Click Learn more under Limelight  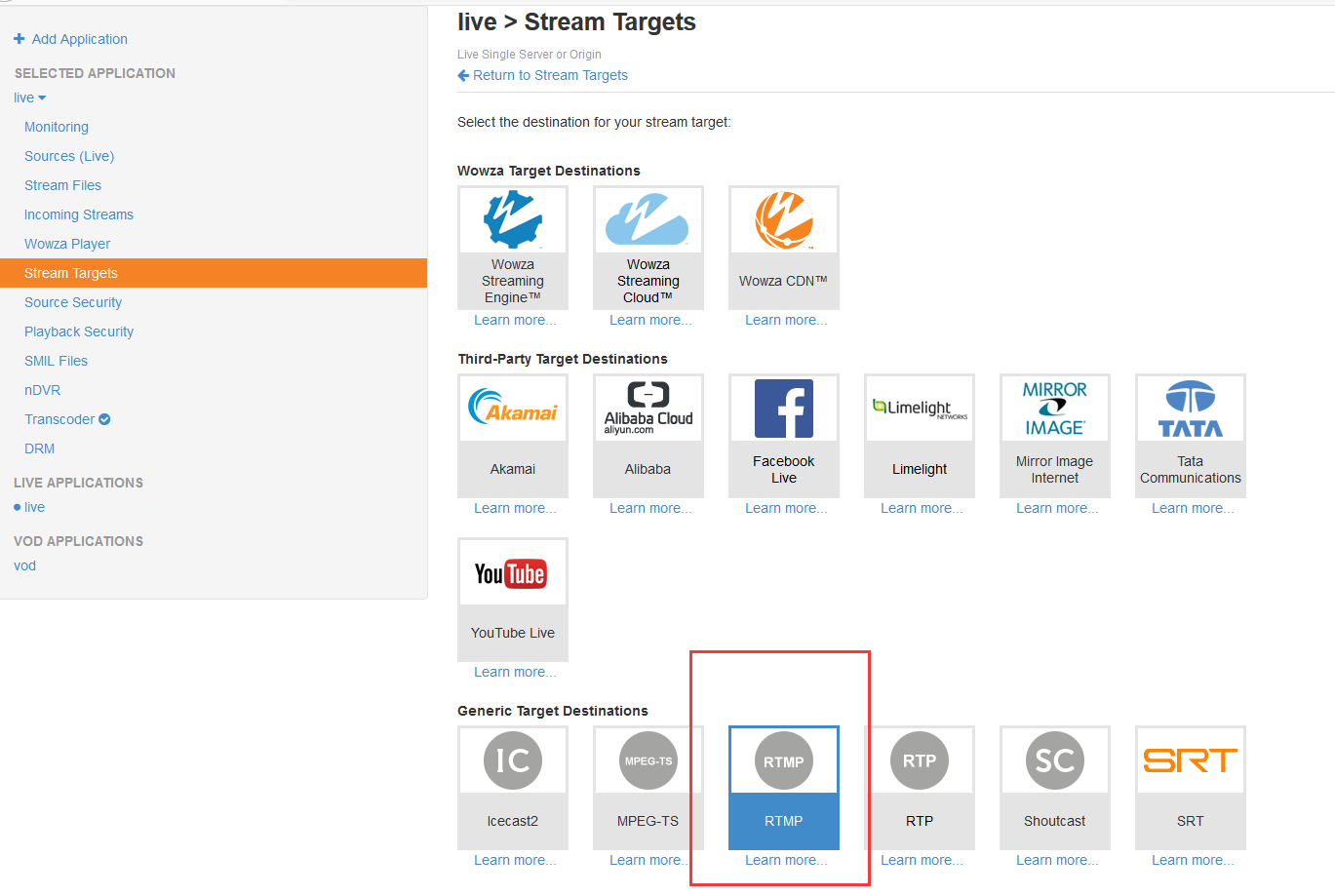point(922,508)
